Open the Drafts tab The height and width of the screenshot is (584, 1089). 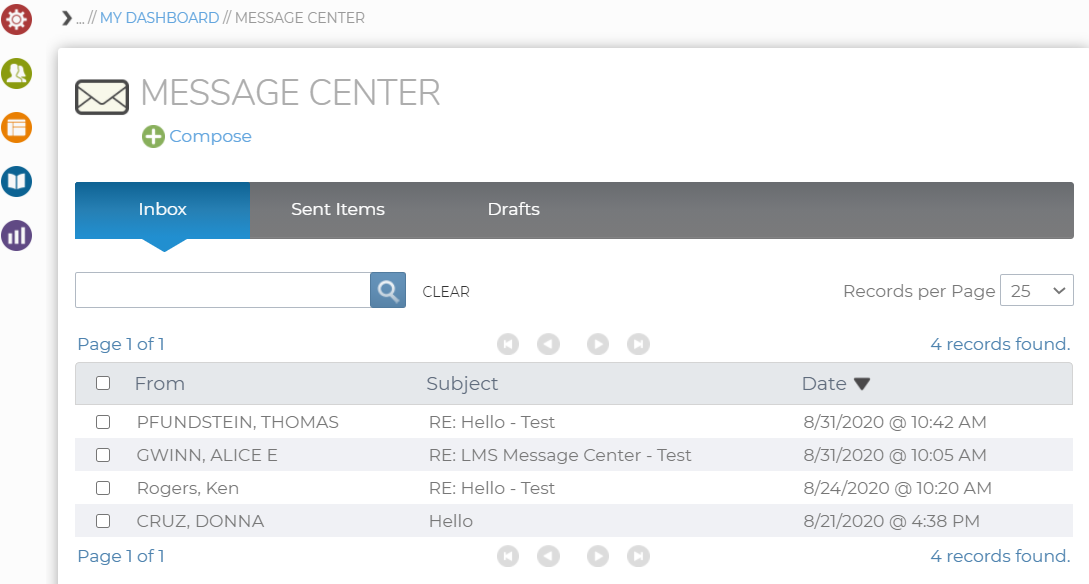(x=513, y=210)
